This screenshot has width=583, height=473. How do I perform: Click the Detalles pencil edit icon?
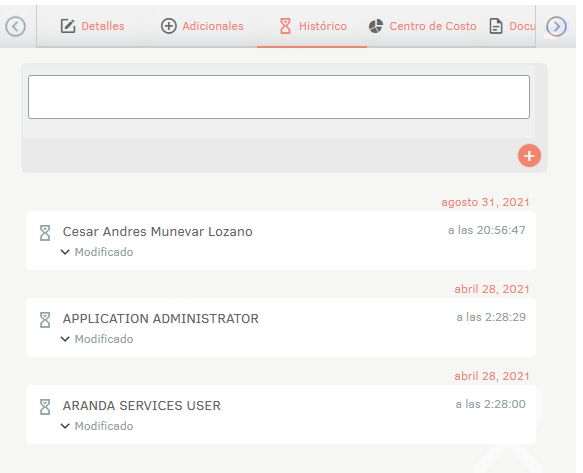68,26
